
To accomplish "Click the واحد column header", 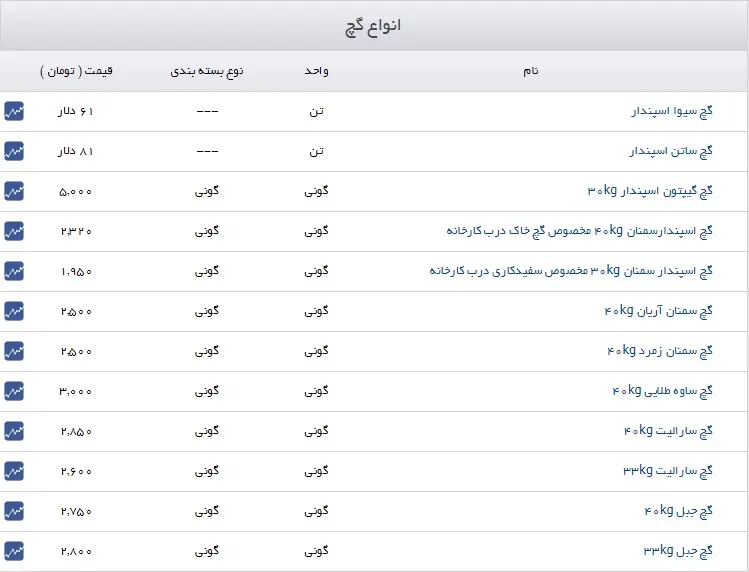I will click(x=316, y=71).
